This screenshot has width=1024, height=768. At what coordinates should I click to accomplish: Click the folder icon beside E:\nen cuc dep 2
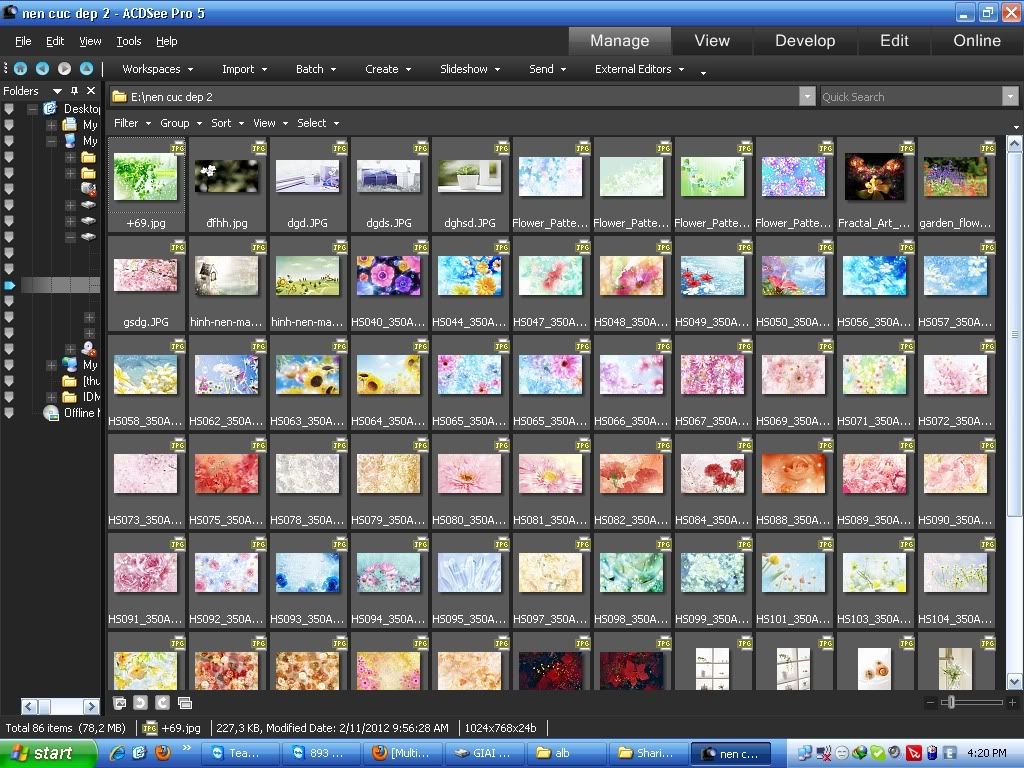[x=119, y=97]
